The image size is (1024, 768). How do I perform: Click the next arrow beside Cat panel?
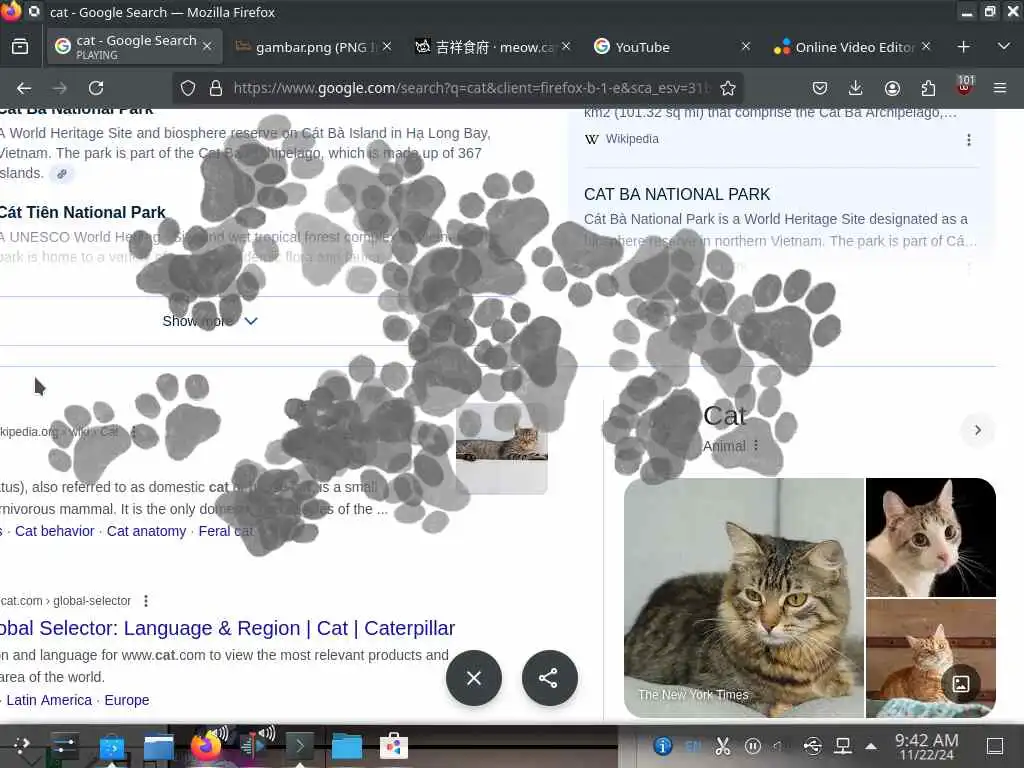tap(977, 430)
